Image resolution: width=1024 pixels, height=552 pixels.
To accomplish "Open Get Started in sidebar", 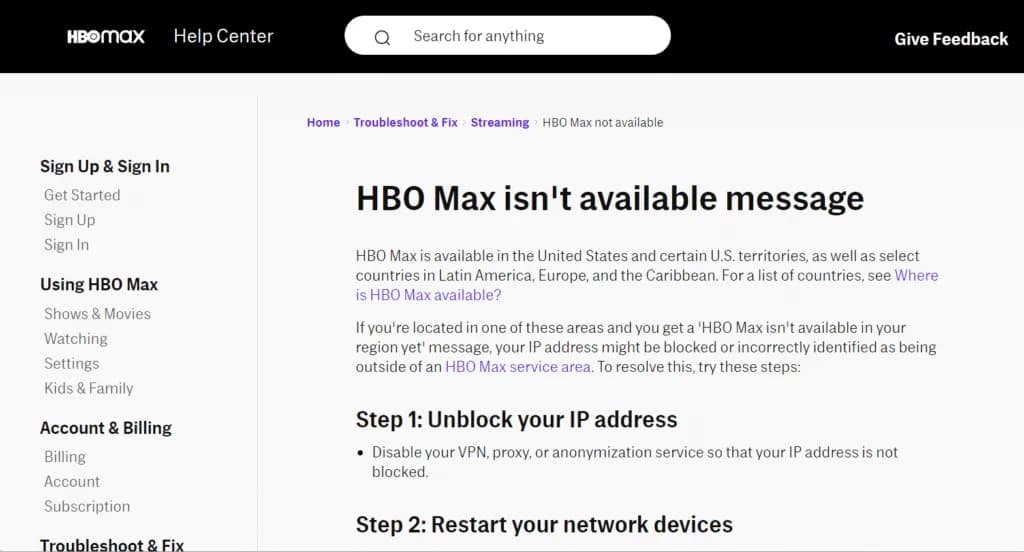I will pyautogui.click(x=82, y=195).
